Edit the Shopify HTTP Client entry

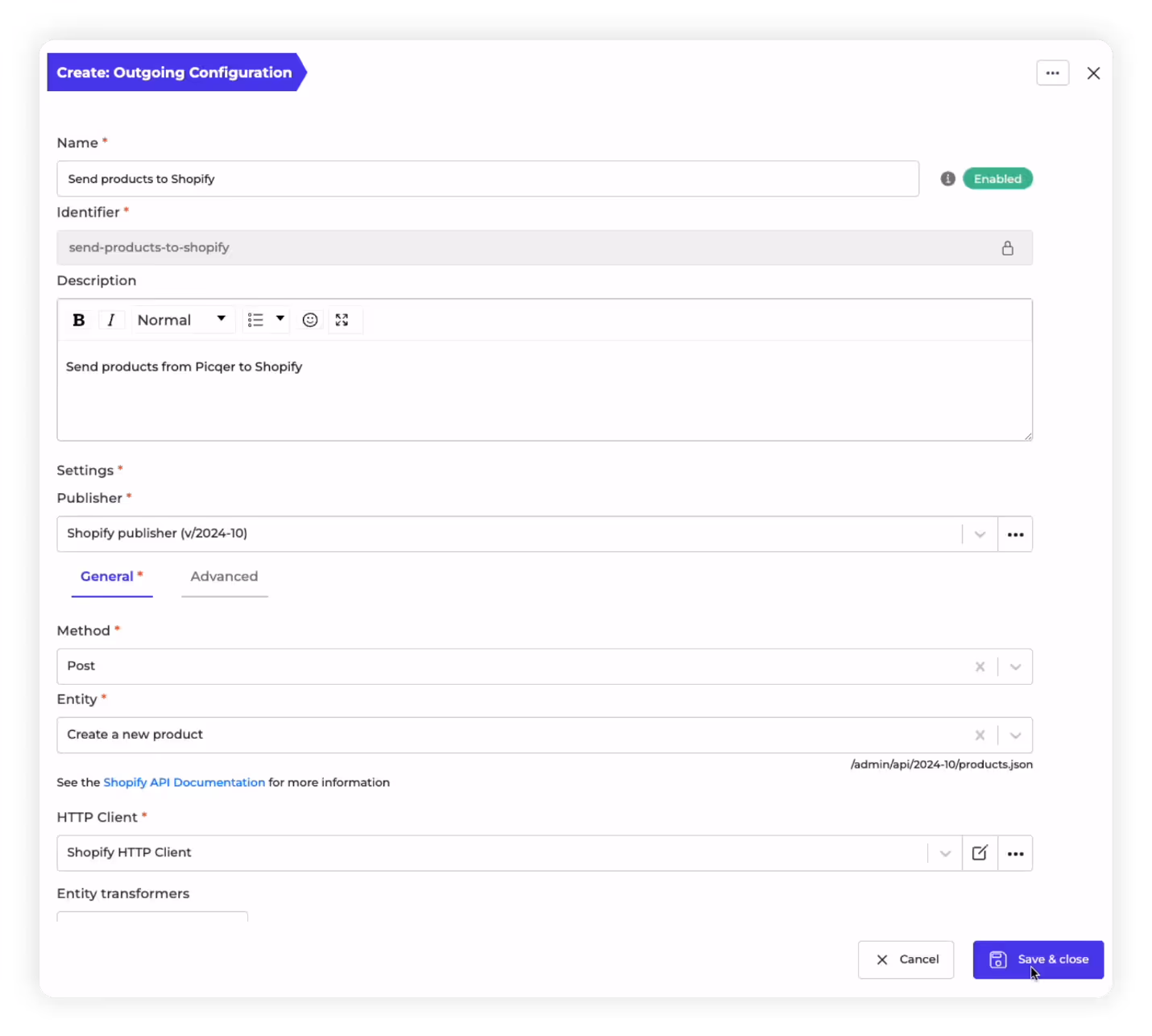980,853
